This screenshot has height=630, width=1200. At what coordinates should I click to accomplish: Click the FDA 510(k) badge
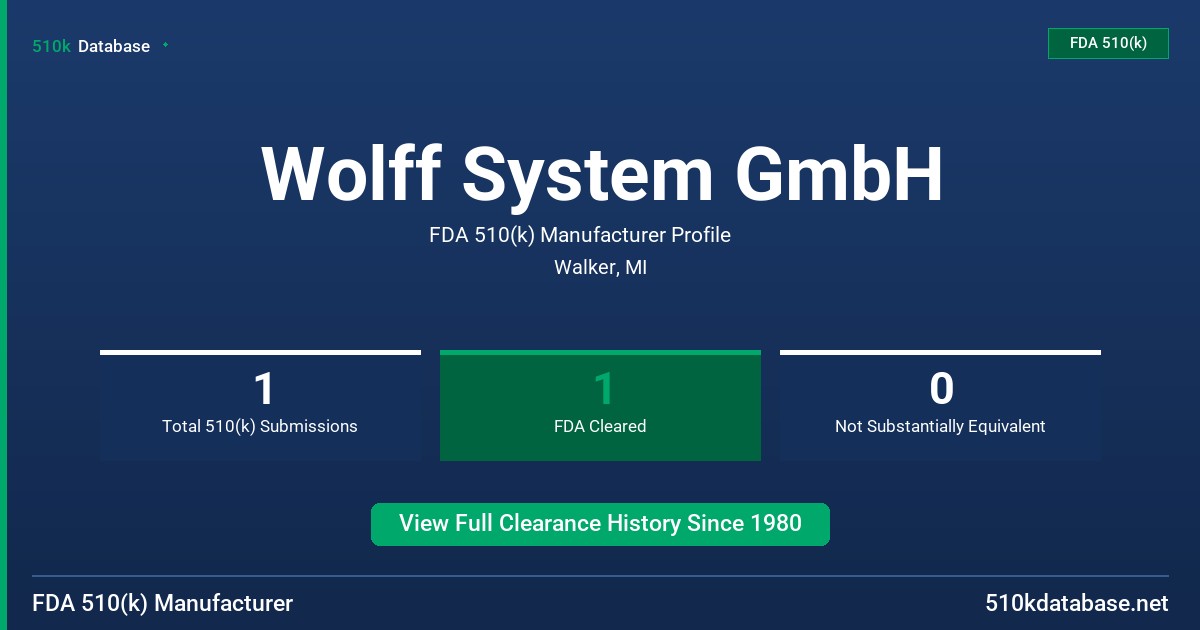coord(1108,43)
